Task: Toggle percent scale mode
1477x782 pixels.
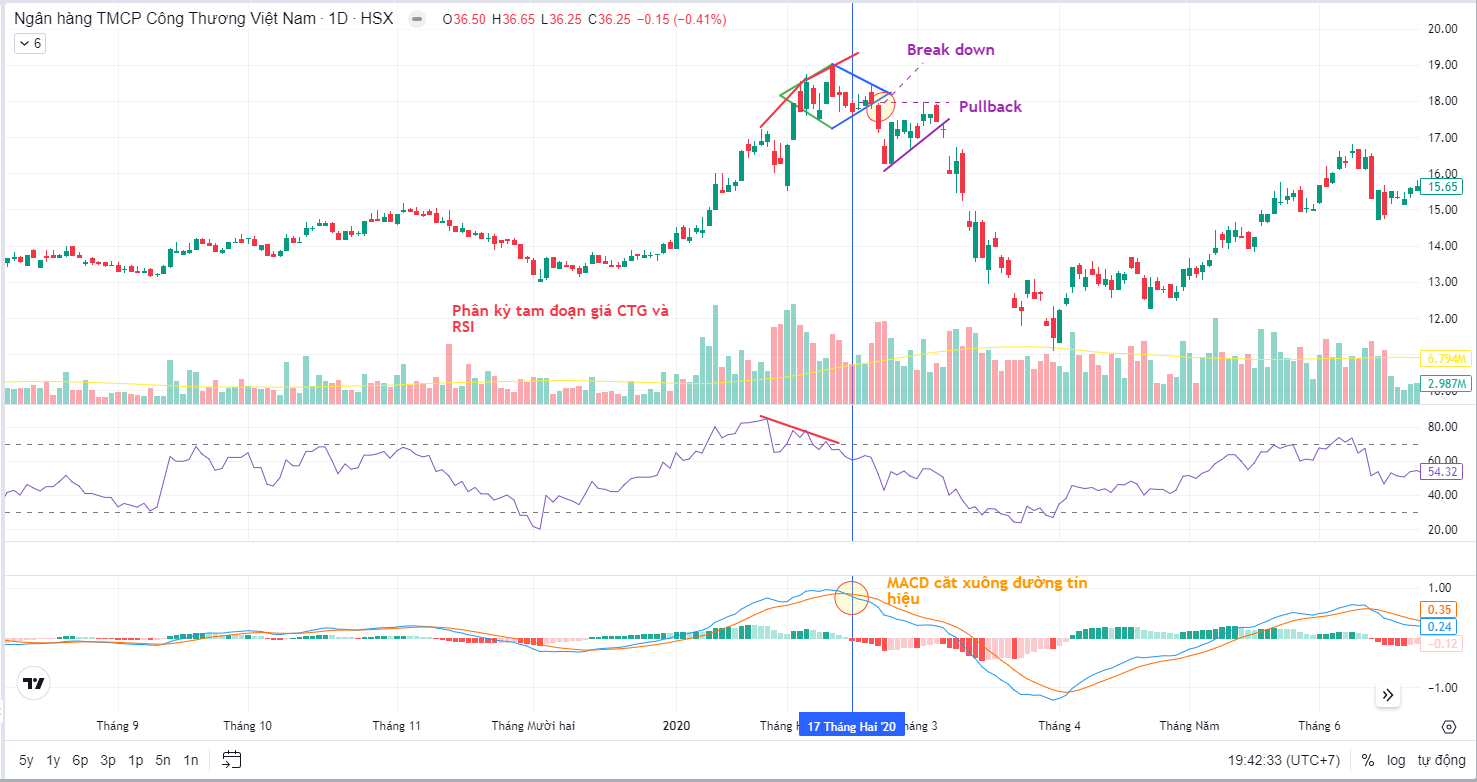Action: pyautogui.click(x=1367, y=760)
